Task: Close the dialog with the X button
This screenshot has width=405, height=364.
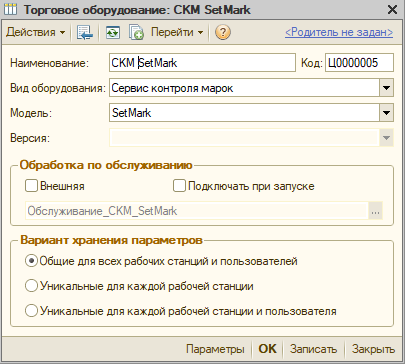Action: point(392,10)
